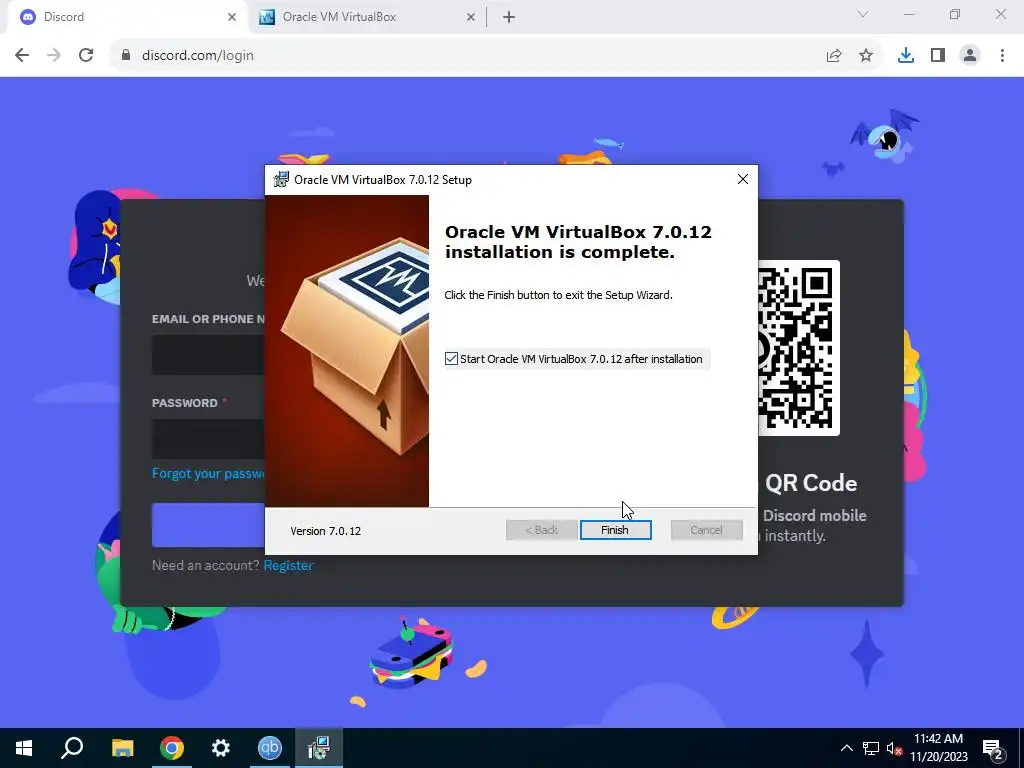Share this page from the address bar
Screen dimensions: 1024x768
click(834, 56)
